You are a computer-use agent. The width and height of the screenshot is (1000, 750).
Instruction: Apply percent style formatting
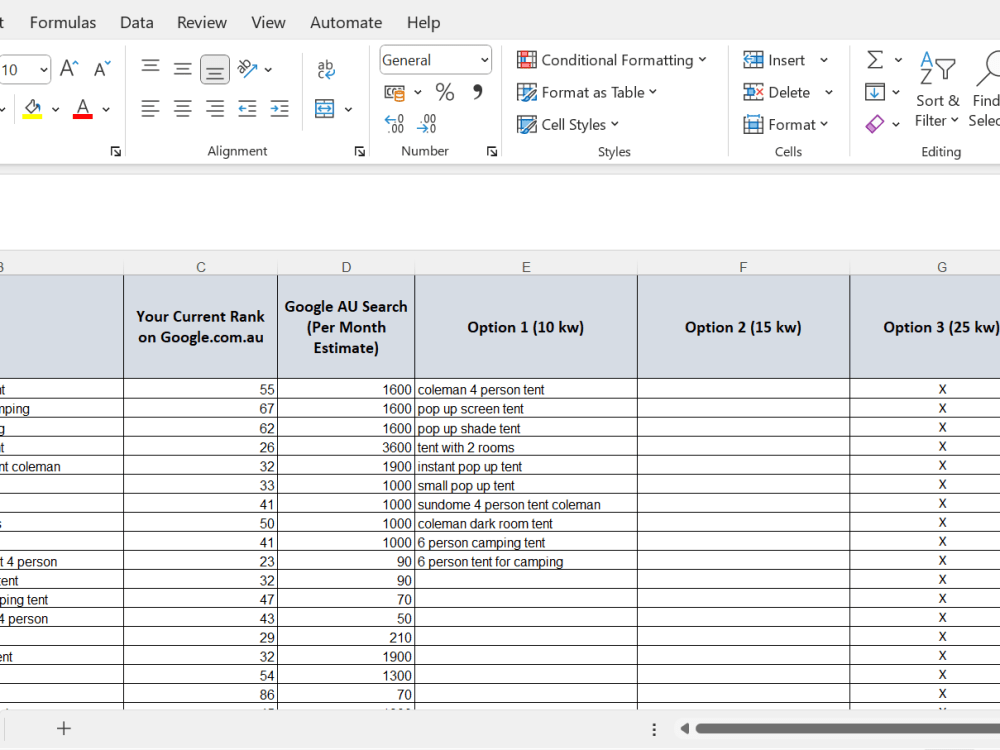point(445,92)
